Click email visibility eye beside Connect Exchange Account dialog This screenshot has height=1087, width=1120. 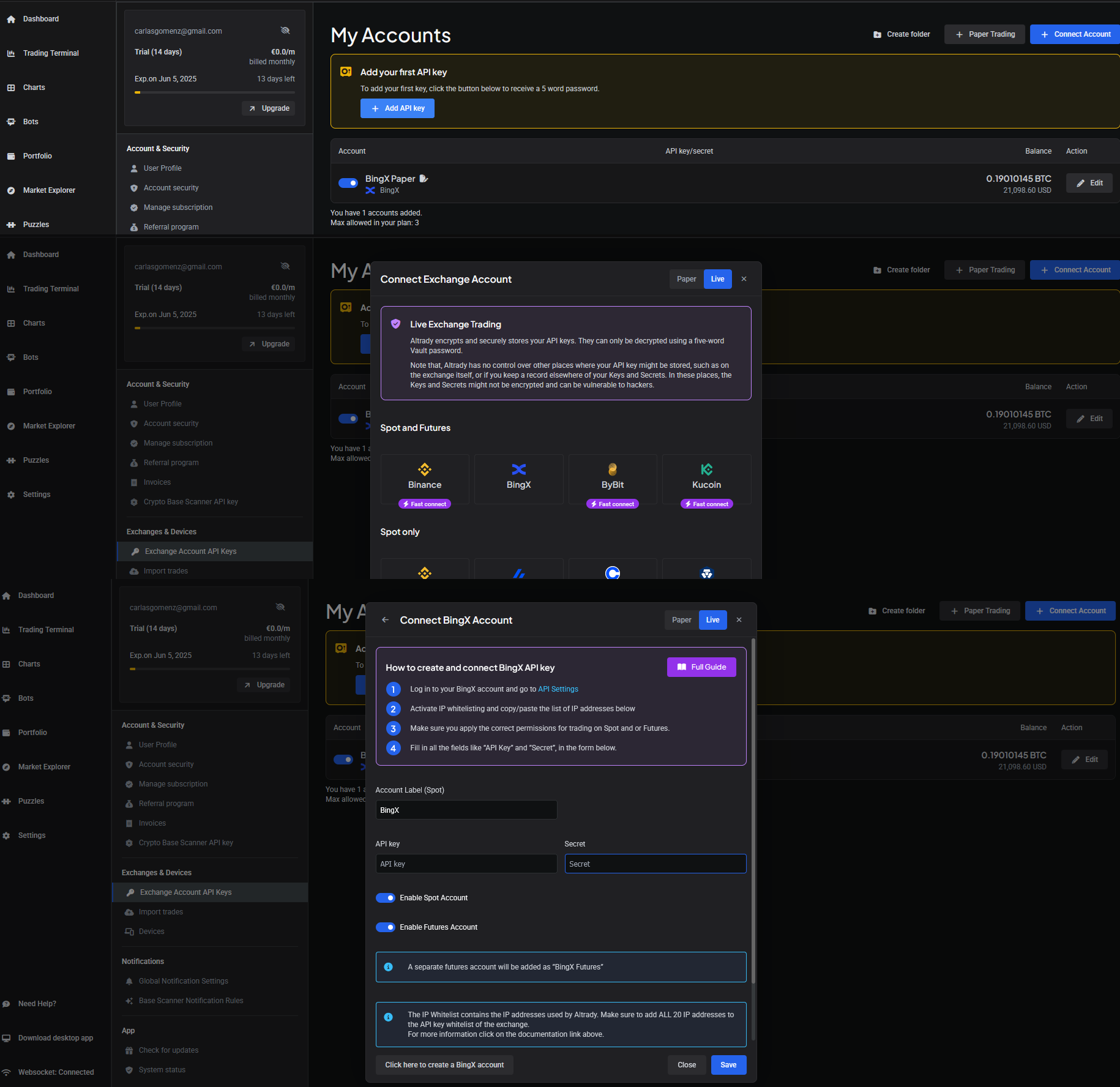(x=285, y=266)
